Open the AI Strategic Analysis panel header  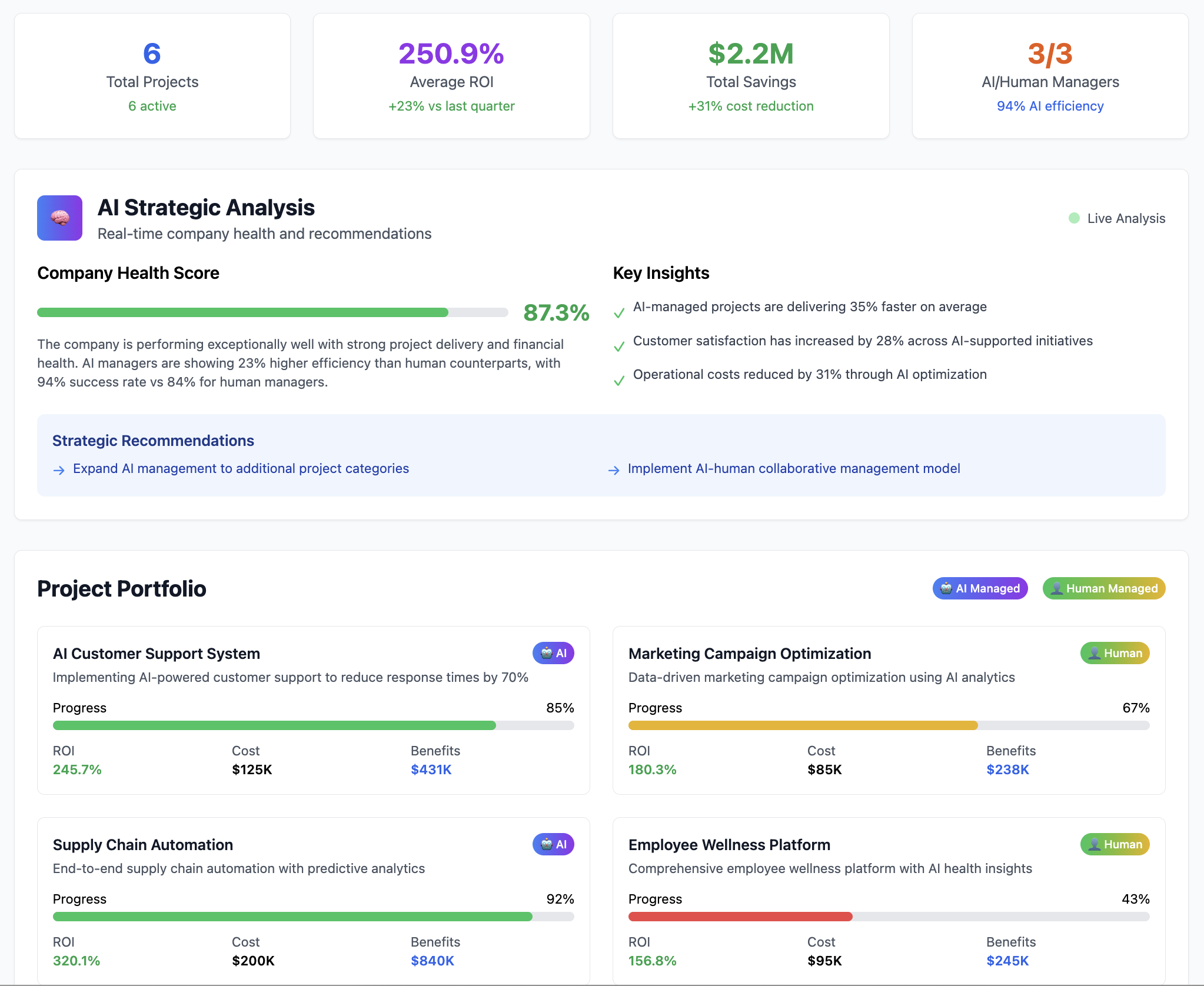pyautogui.click(x=207, y=207)
